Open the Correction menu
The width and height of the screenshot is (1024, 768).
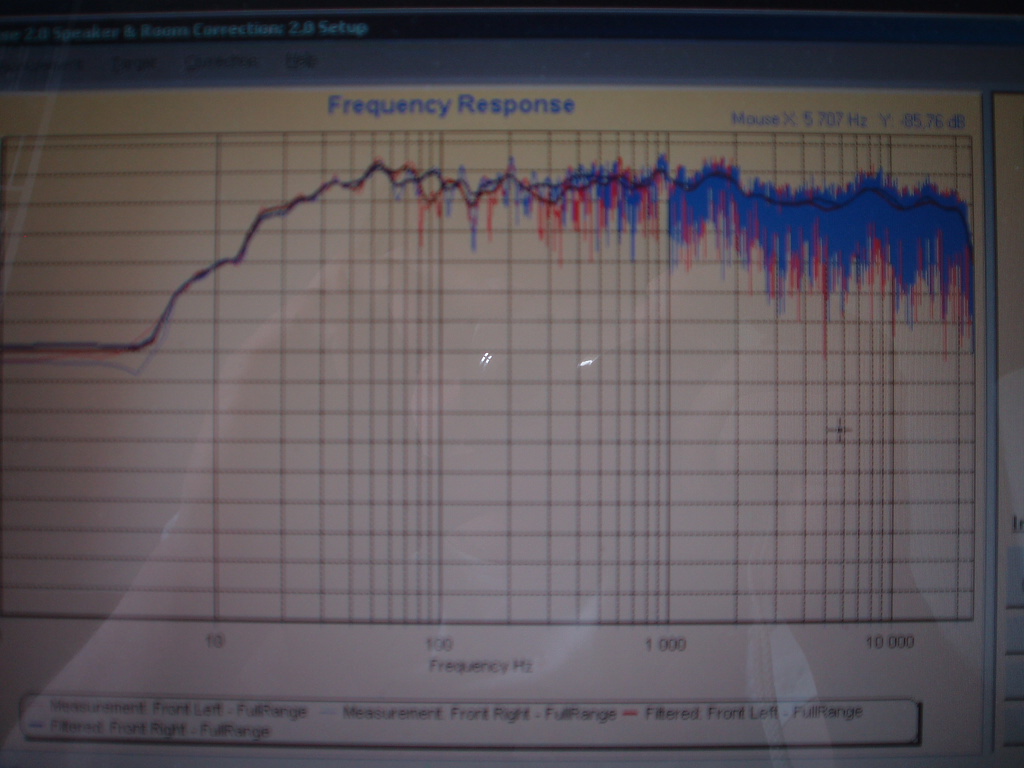221,63
